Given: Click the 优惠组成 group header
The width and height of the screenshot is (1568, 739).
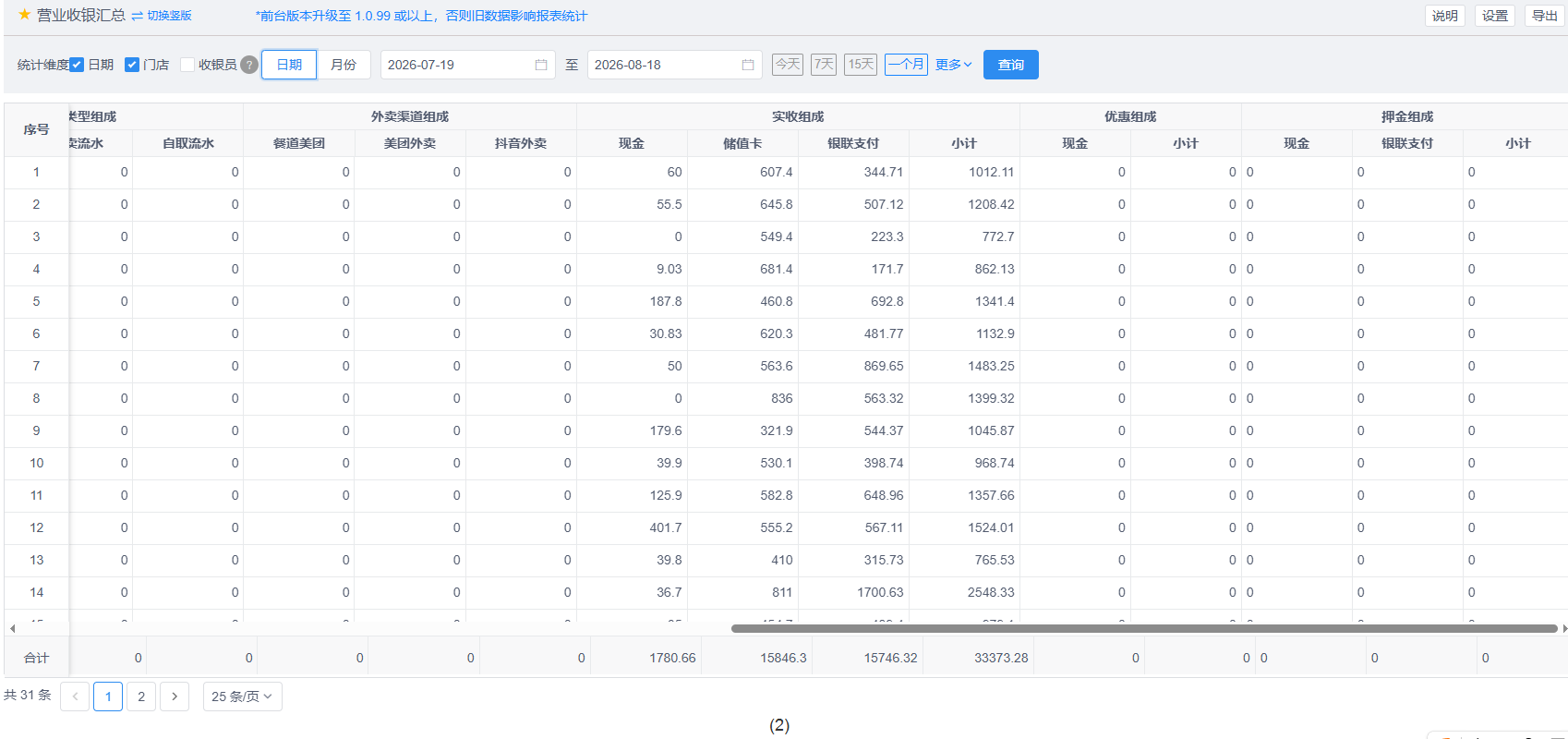Looking at the screenshot, I should click(1130, 116).
